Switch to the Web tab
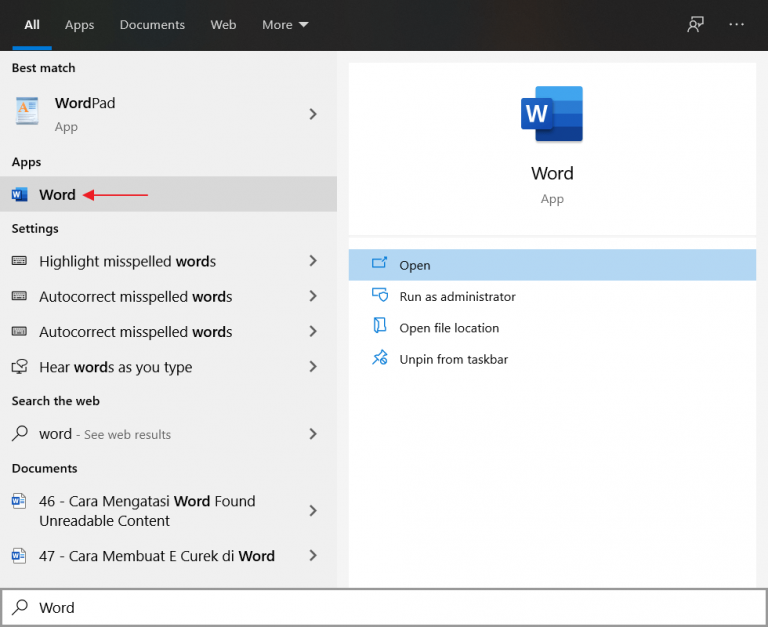768x627 pixels. pyautogui.click(x=223, y=24)
